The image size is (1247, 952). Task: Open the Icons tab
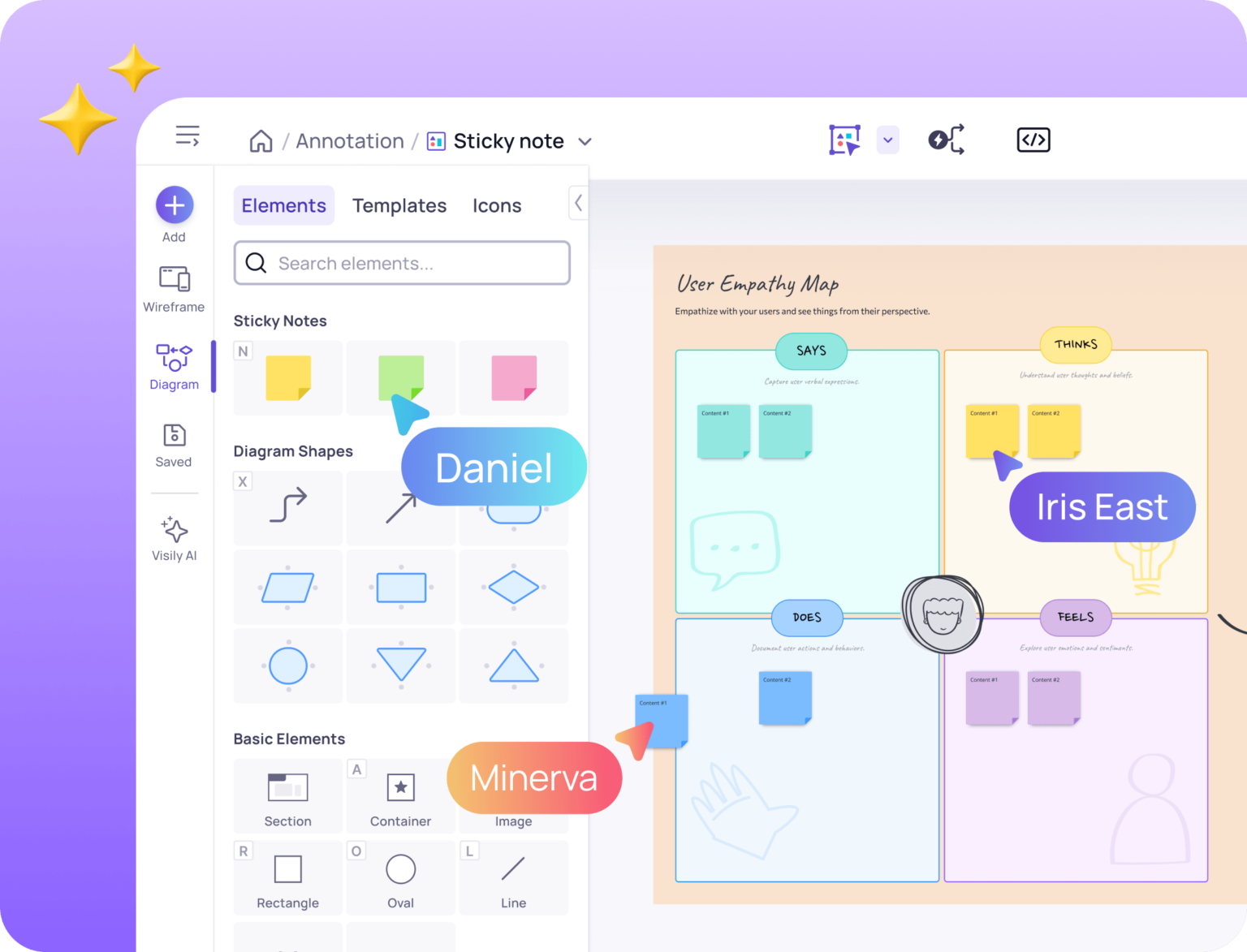(x=497, y=205)
